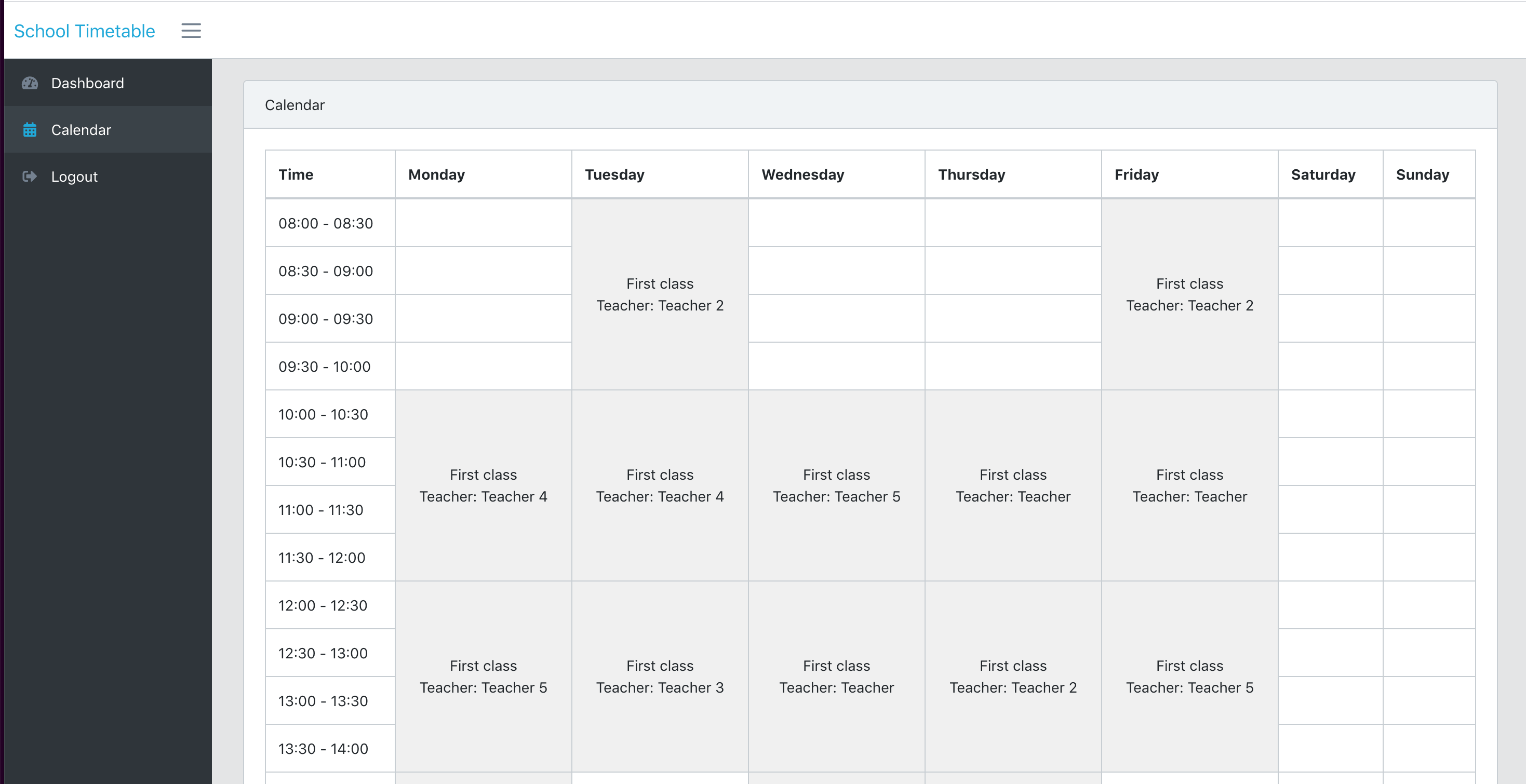Click Wednesday's First class with Teacher 5
Viewport: 1526px width, 784px height.
coord(836,485)
